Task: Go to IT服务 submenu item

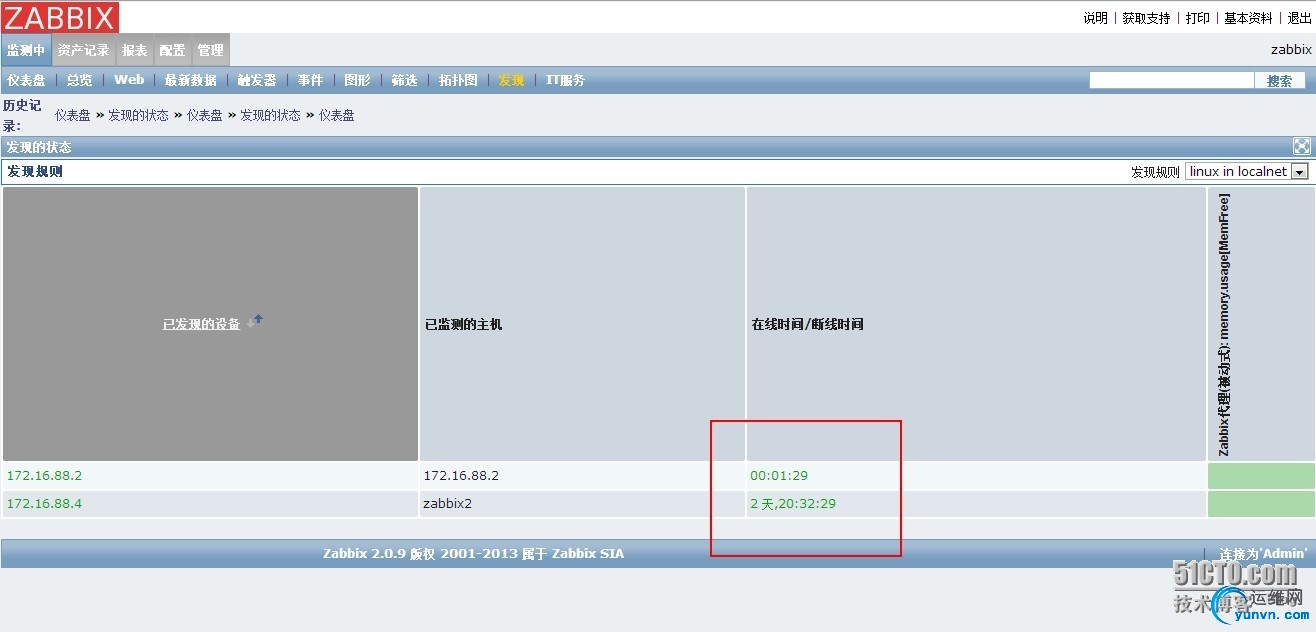Action: point(565,81)
